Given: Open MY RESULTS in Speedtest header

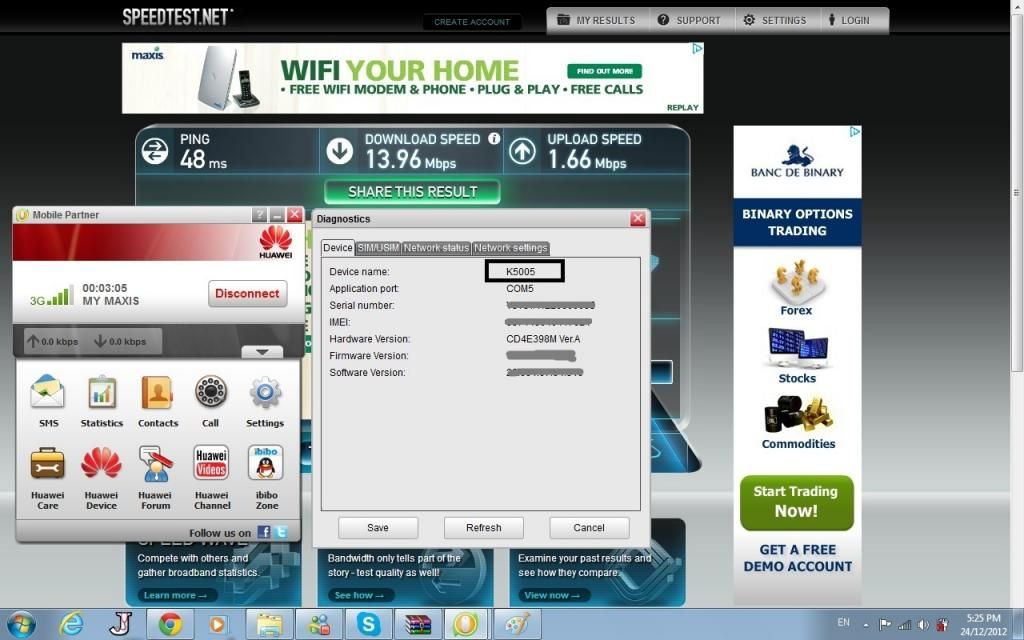Looking at the screenshot, I should pyautogui.click(x=596, y=20).
